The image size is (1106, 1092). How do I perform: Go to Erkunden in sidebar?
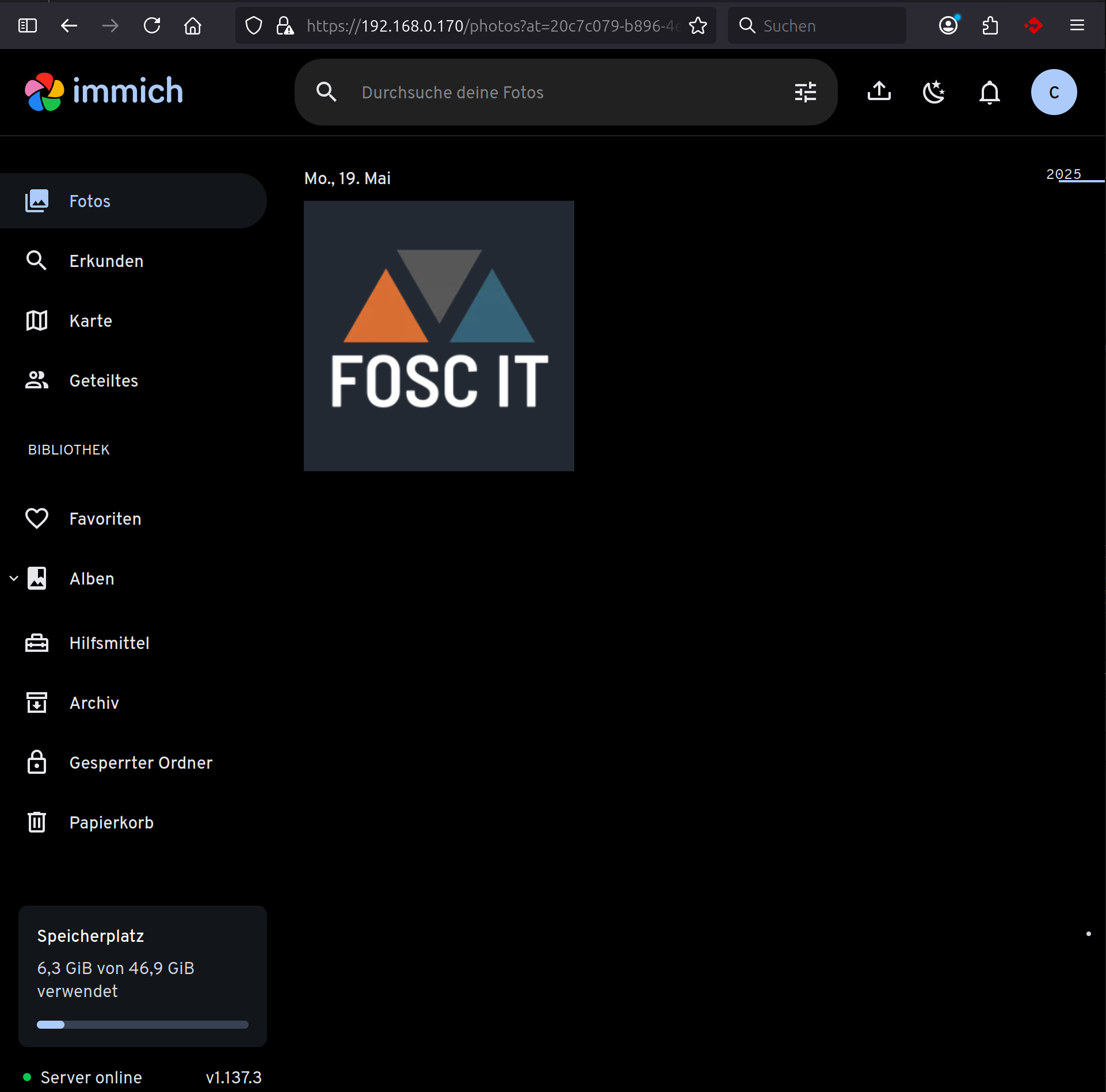click(134, 261)
